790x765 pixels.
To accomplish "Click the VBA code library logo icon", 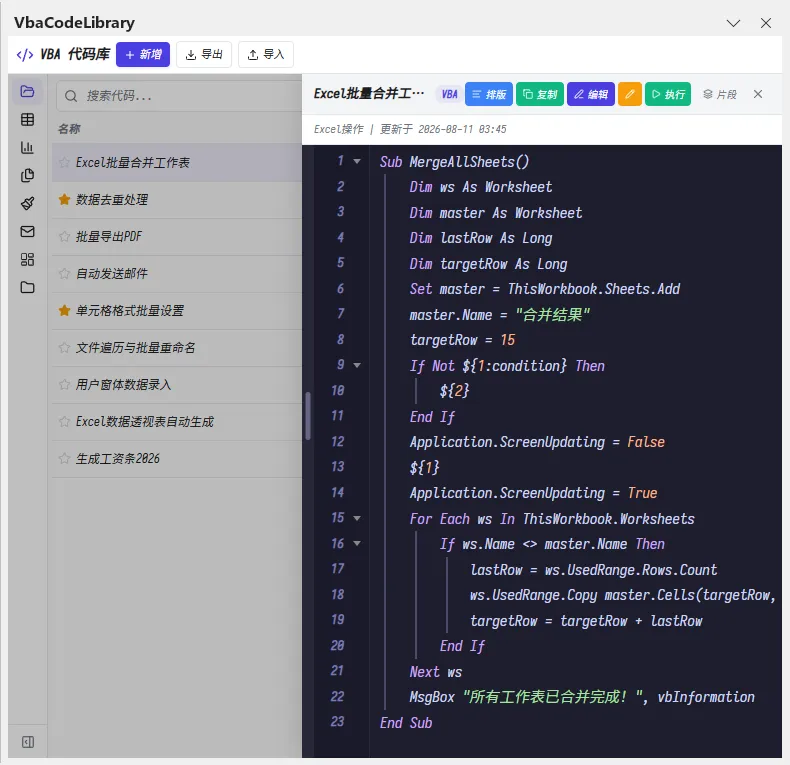I will (x=25, y=54).
